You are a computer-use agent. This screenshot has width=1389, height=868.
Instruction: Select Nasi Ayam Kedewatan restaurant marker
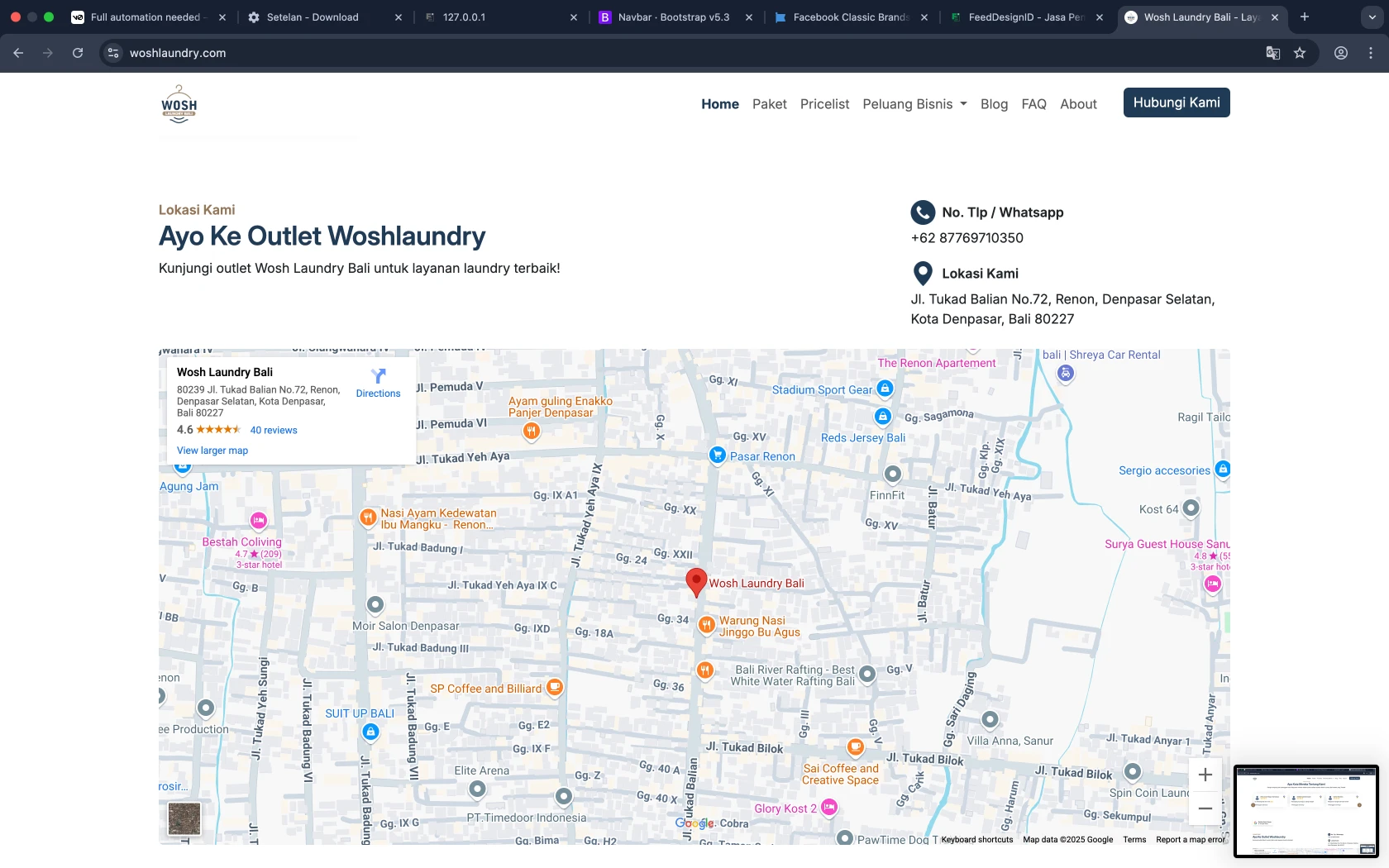pos(368,517)
